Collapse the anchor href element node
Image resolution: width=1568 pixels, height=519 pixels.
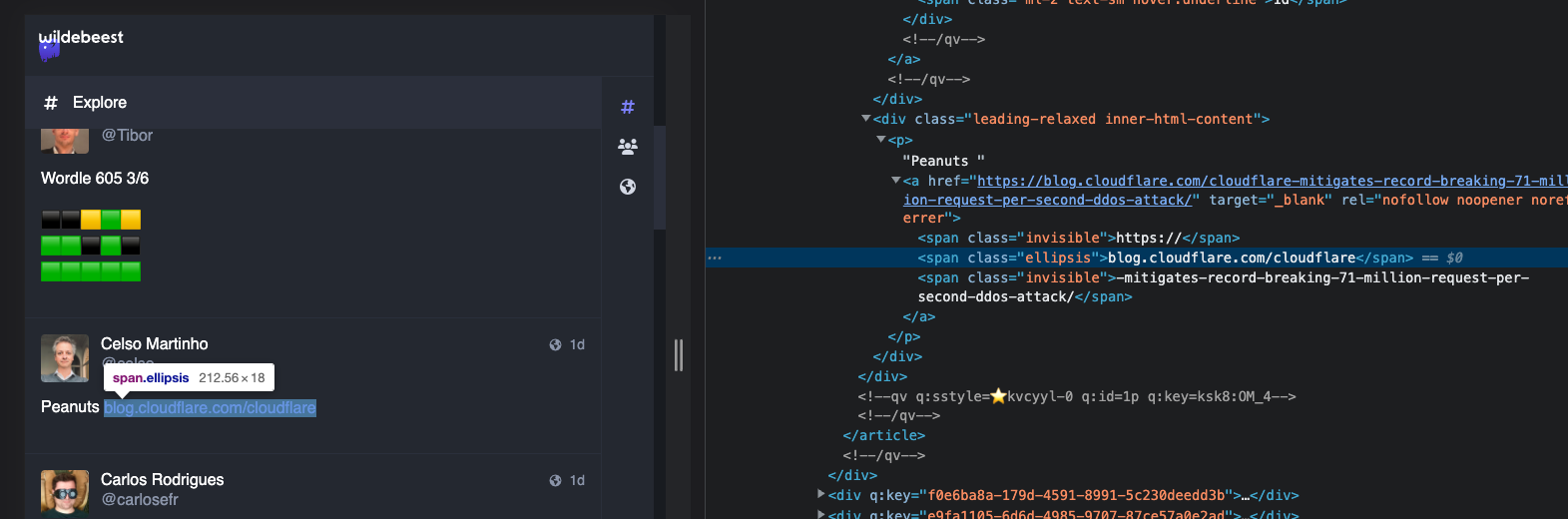[896, 181]
